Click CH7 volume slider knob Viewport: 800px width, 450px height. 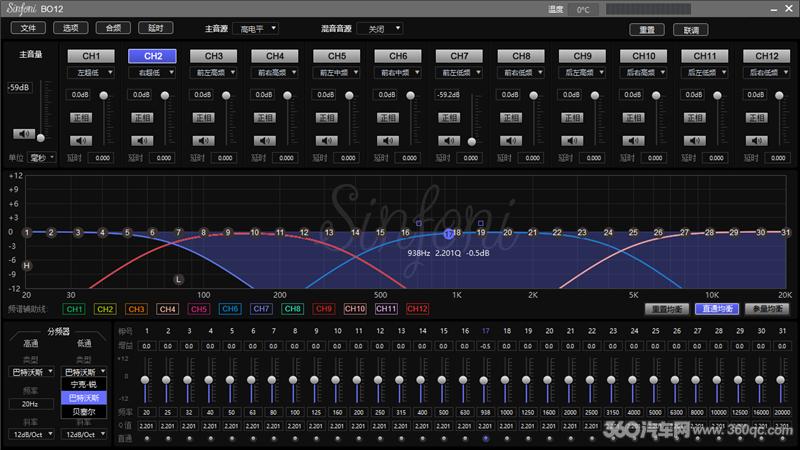[x=472, y=142]
